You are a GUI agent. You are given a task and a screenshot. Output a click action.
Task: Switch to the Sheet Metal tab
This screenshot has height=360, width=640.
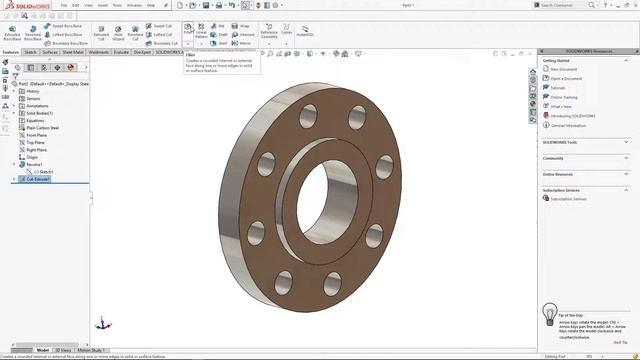[73, 52]
